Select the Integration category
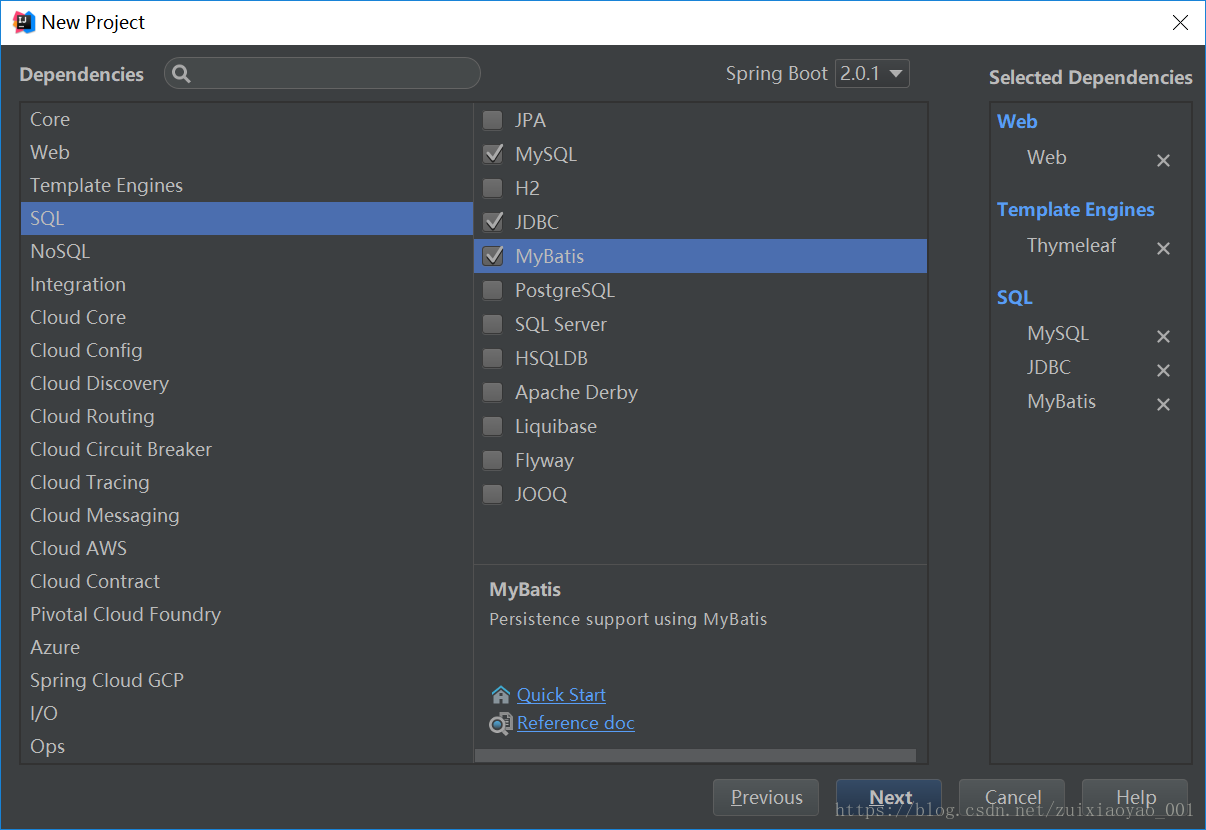 246,284
